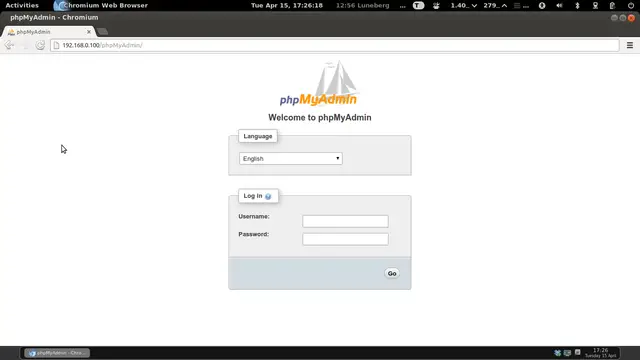Screen dimensions: 640x360
Task: Click the top bar date and time clock
Action: point(287,5)
